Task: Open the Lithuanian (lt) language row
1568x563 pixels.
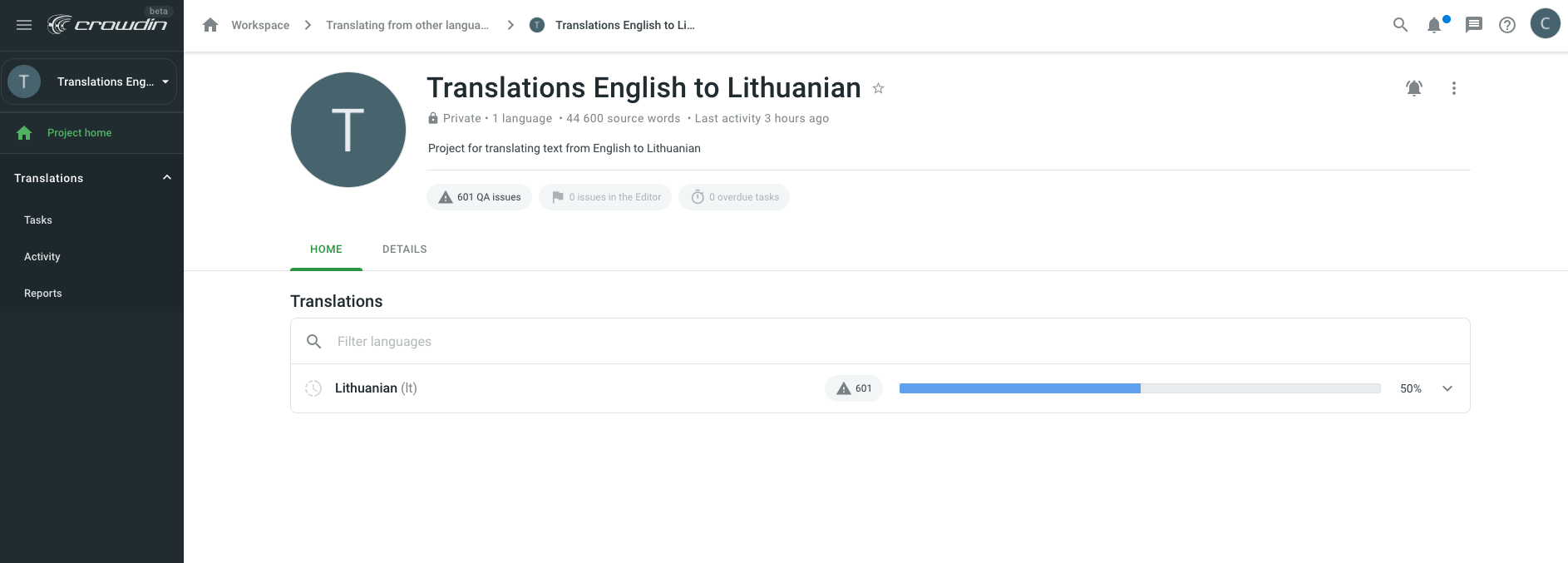Action: pos(880,388)
